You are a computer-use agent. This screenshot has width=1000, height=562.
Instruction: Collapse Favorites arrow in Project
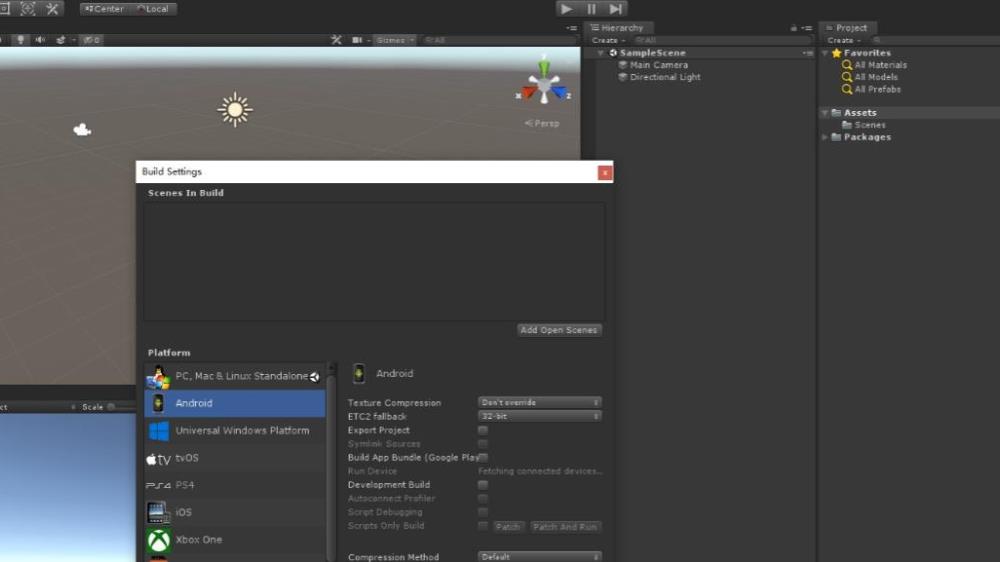[x=825, y=53]
